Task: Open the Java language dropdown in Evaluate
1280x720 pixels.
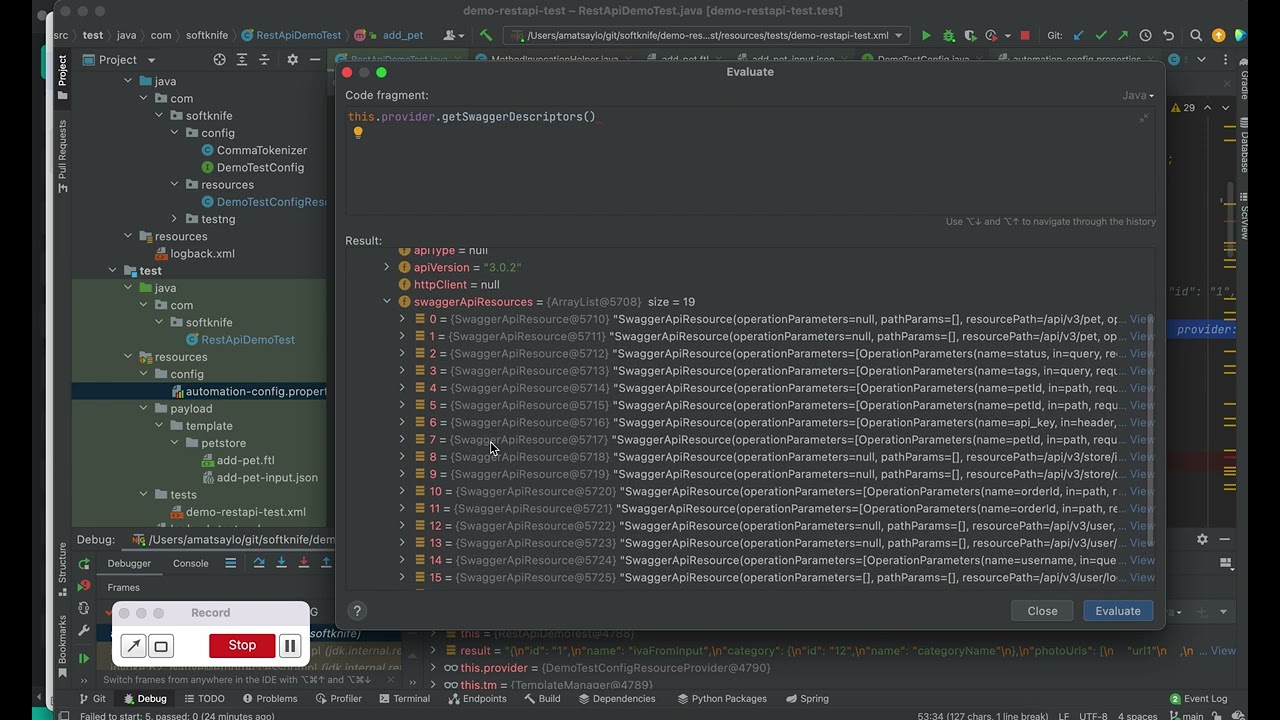Action: coord(1138,95)
